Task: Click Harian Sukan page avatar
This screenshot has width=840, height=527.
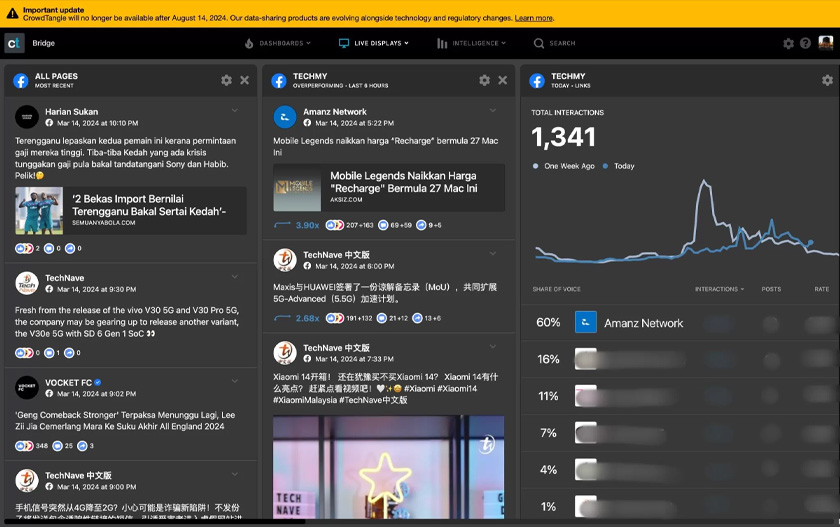Action: 27,117
